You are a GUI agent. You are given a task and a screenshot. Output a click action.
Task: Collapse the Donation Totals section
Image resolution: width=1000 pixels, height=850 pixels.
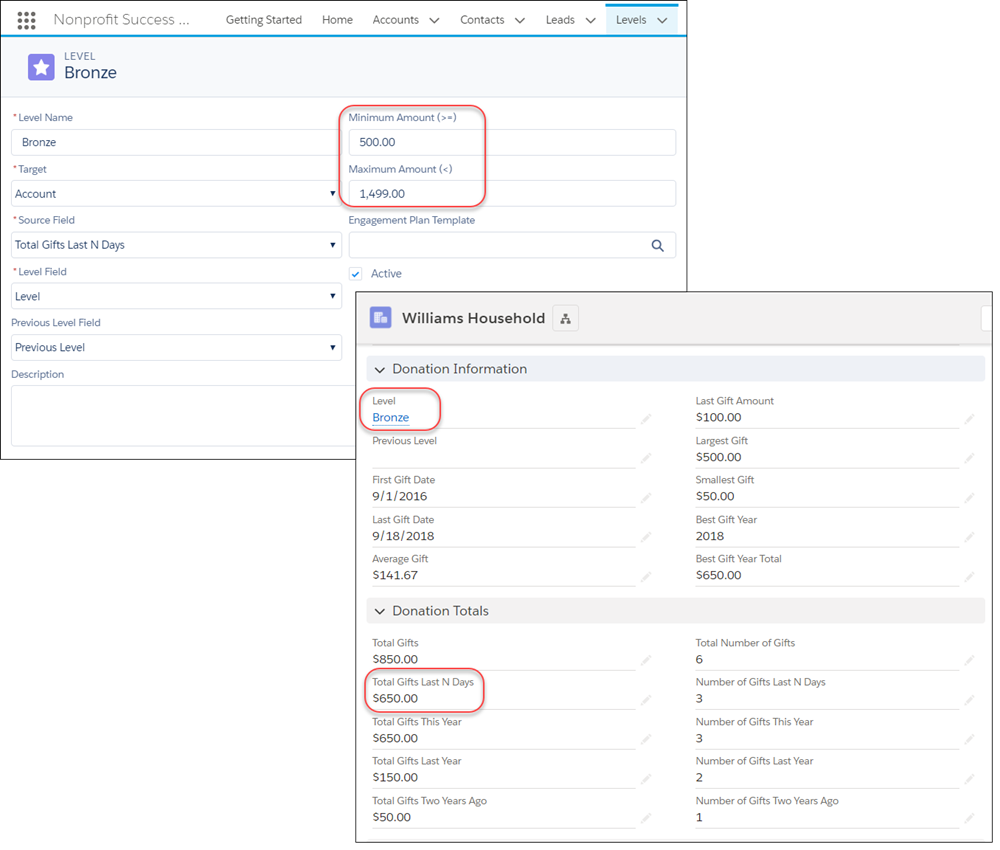click(380, 612)
